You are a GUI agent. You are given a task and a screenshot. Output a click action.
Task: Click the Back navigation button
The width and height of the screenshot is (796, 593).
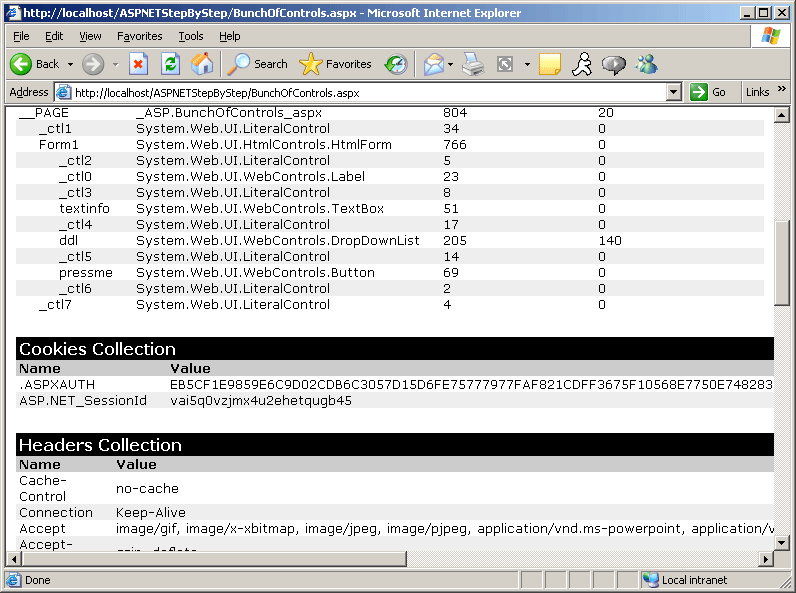point(35,64)
